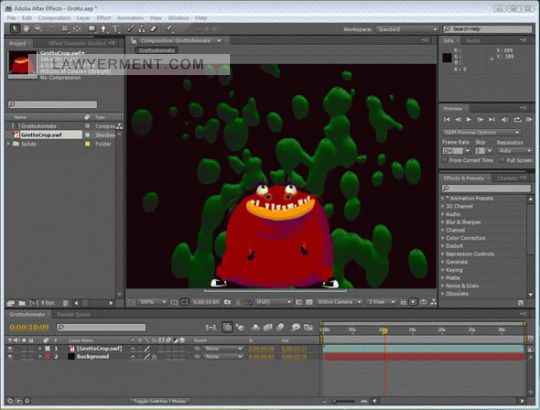Open Parent dropdown for GrottoCrop.swf layer
The width and height of the screenshot is (540, 410).
point(223,349)
